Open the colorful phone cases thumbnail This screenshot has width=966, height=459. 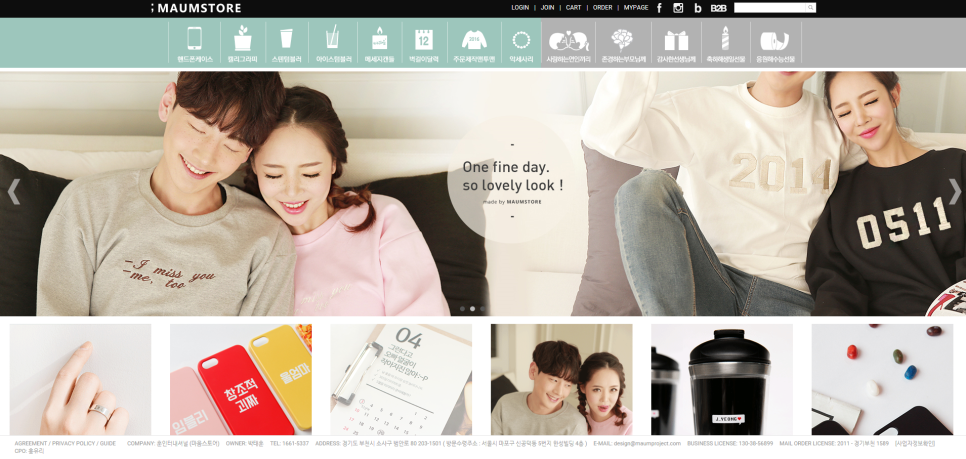tap(241, 380)
